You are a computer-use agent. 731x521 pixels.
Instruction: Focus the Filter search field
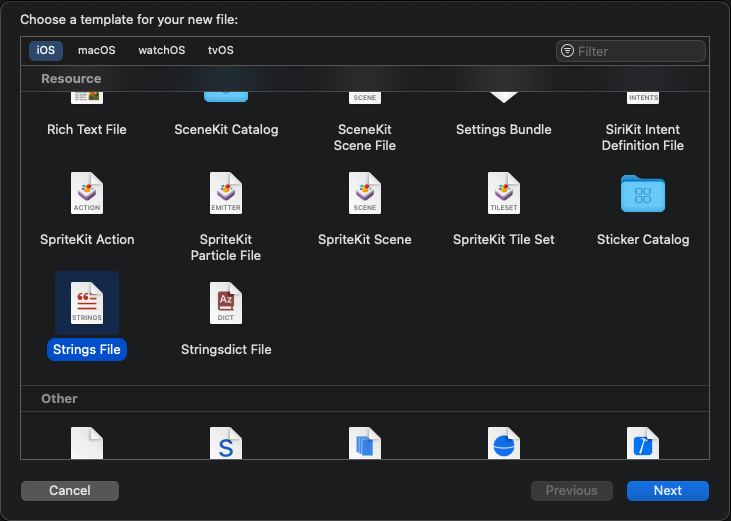pyautogui.click(x=630, y=51)
